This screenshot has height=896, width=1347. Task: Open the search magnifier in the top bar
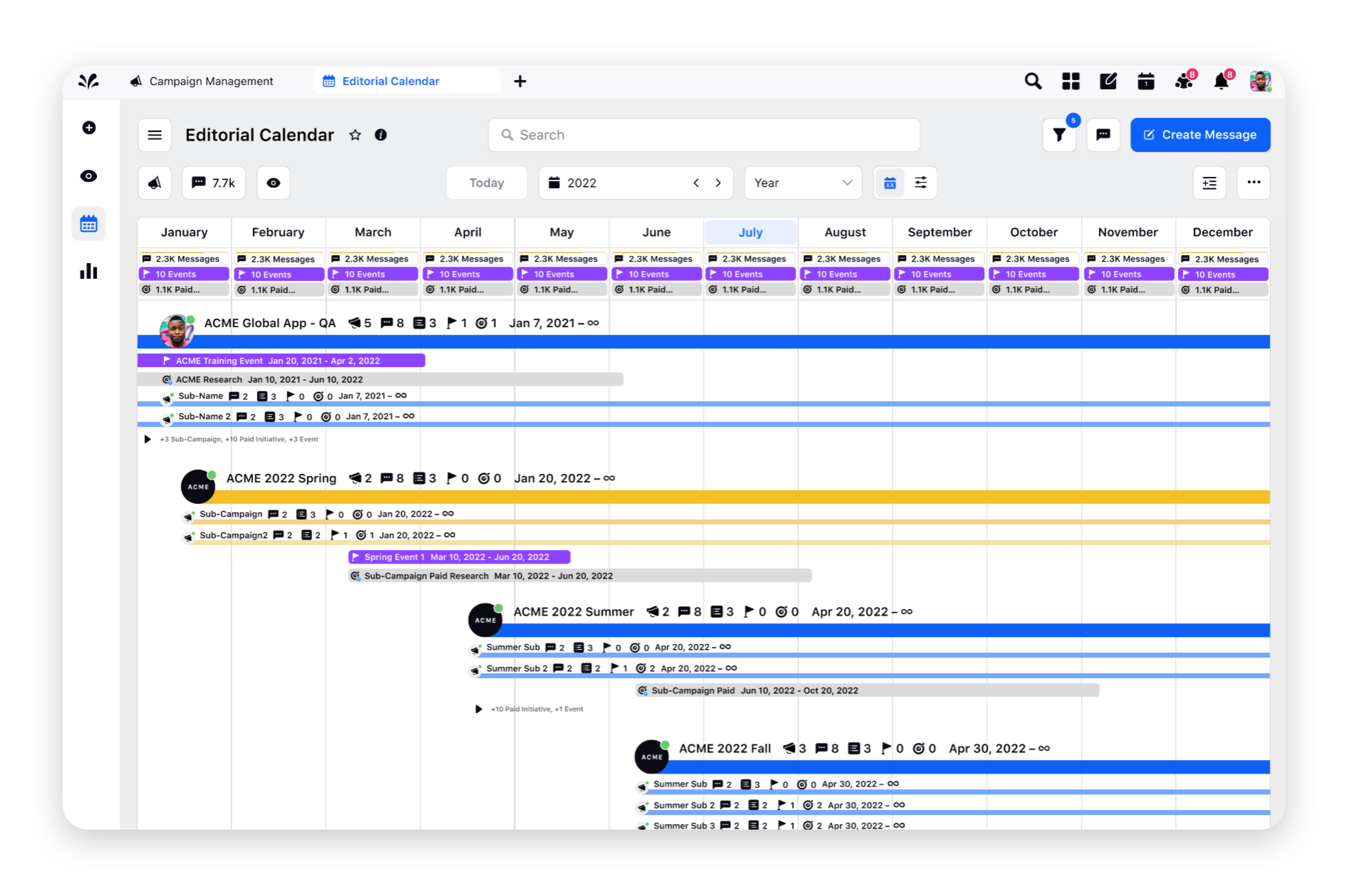[1033, 81]
